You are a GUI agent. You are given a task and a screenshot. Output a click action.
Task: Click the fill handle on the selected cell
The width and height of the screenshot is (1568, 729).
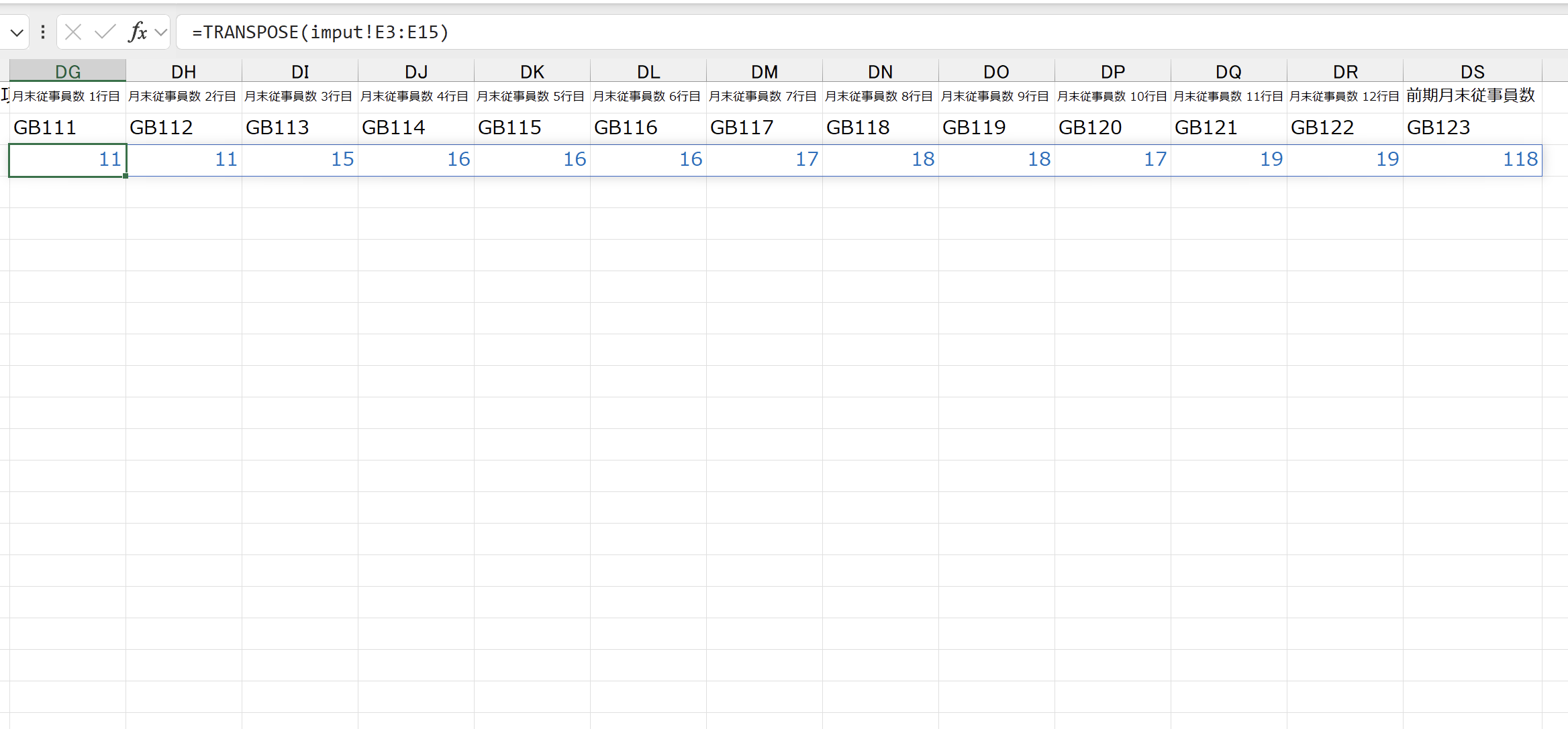(126, 176)
